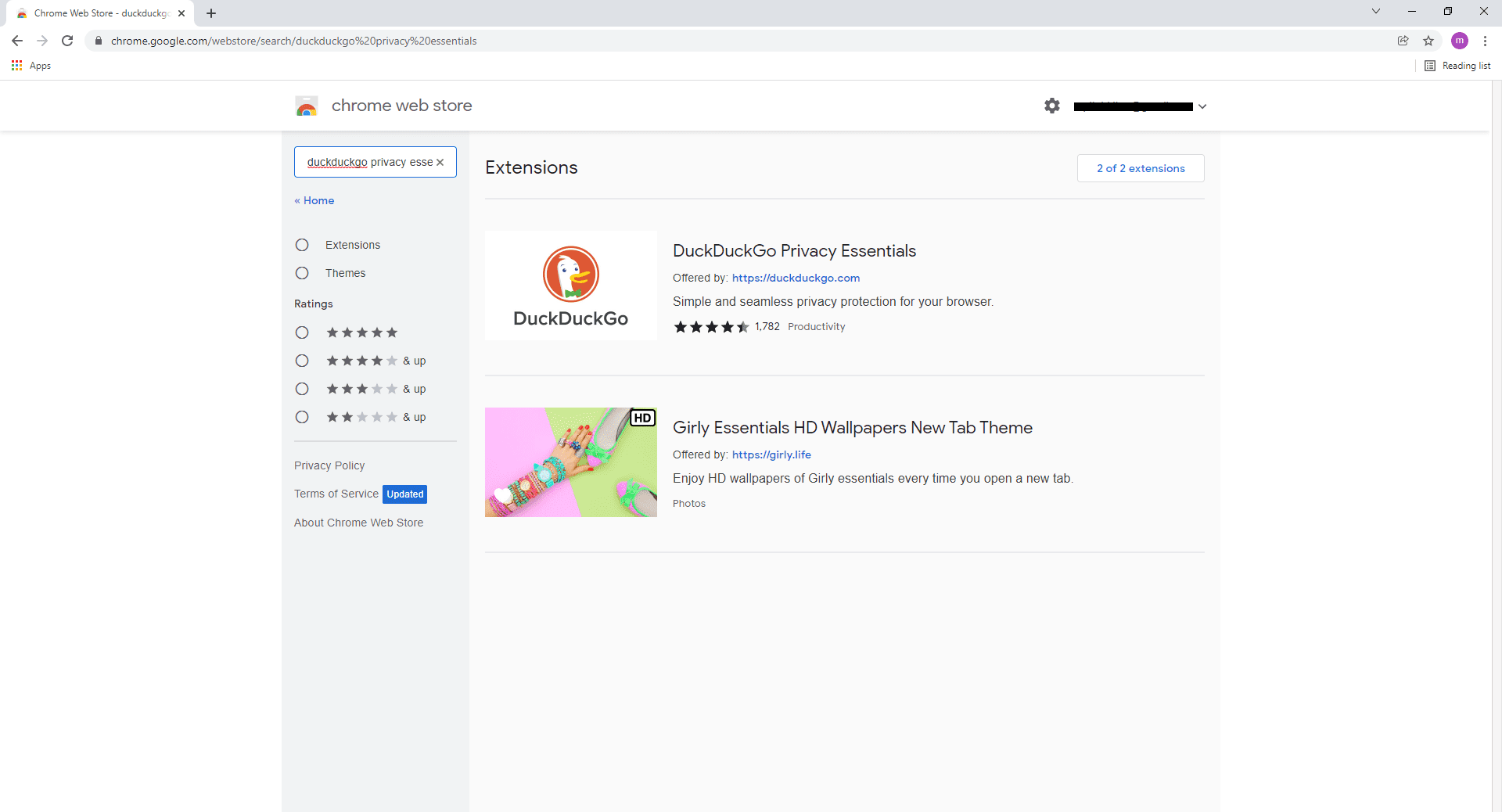
Task: Select the Themes filter radio button
Action: coord(302,273)
